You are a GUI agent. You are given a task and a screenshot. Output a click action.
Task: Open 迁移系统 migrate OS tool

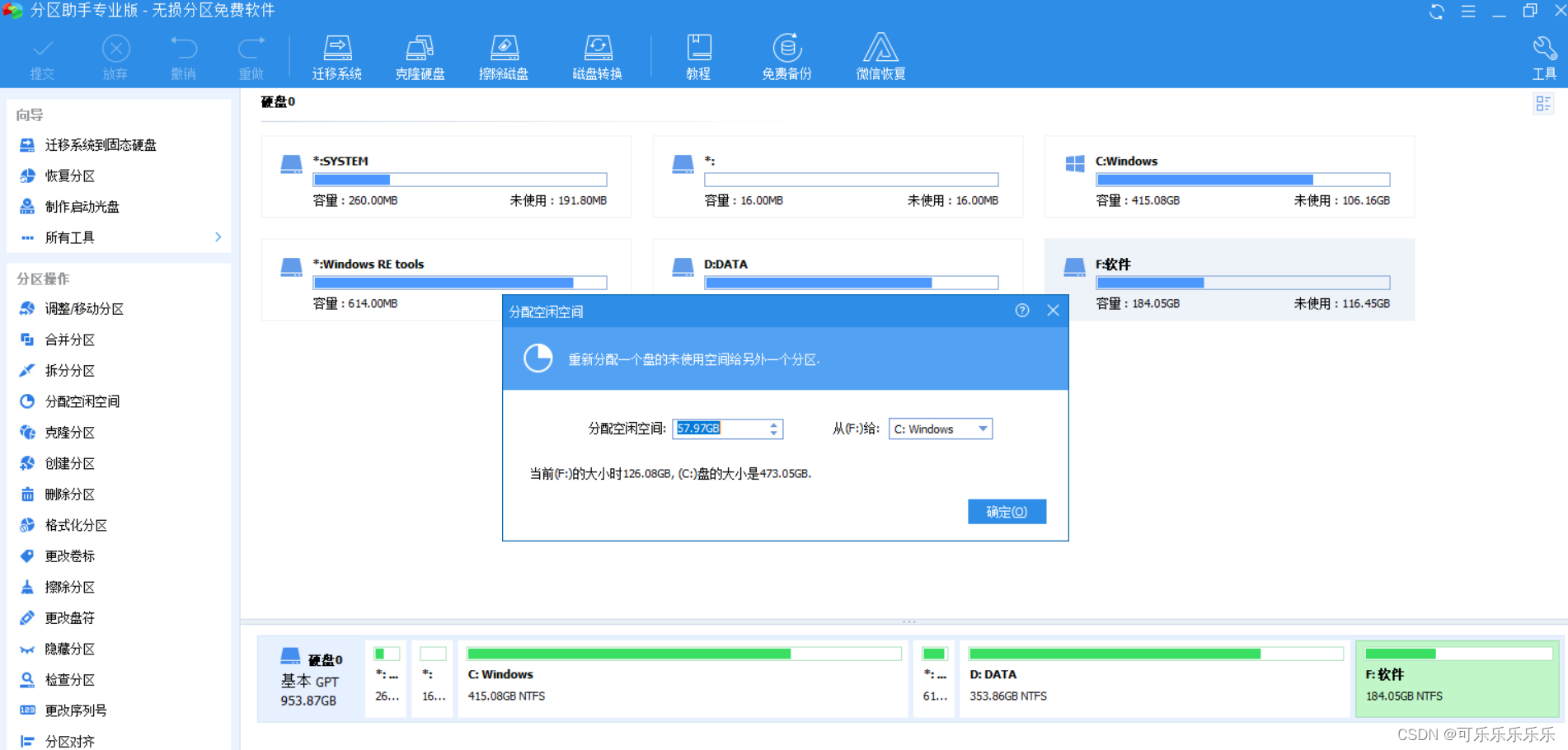click(x=336, y=58)
